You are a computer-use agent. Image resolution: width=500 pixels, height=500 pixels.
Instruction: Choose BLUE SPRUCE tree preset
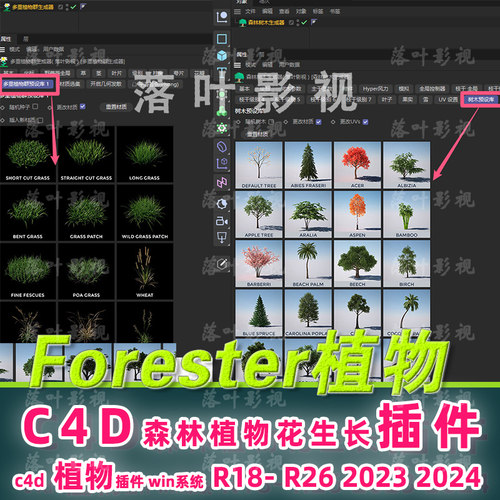tap(259, 313)
